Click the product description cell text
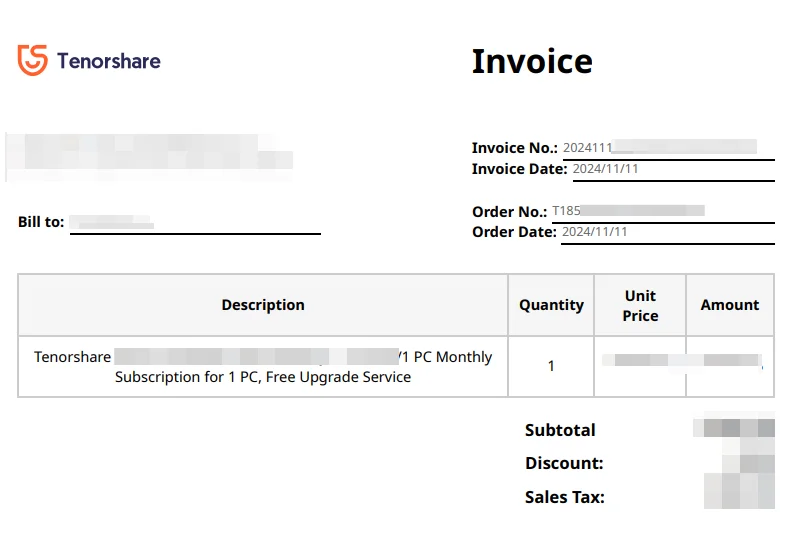 pyautogui.click(x=263, y=367)
